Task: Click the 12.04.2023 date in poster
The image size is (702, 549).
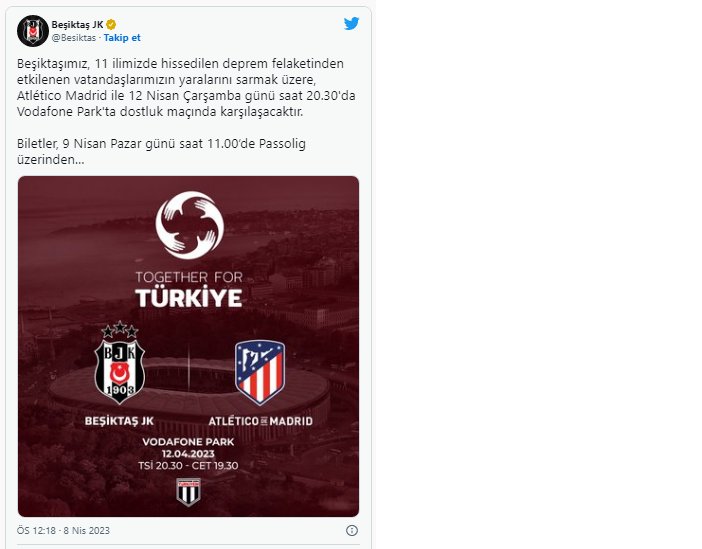Action: [x=188, y=454]
